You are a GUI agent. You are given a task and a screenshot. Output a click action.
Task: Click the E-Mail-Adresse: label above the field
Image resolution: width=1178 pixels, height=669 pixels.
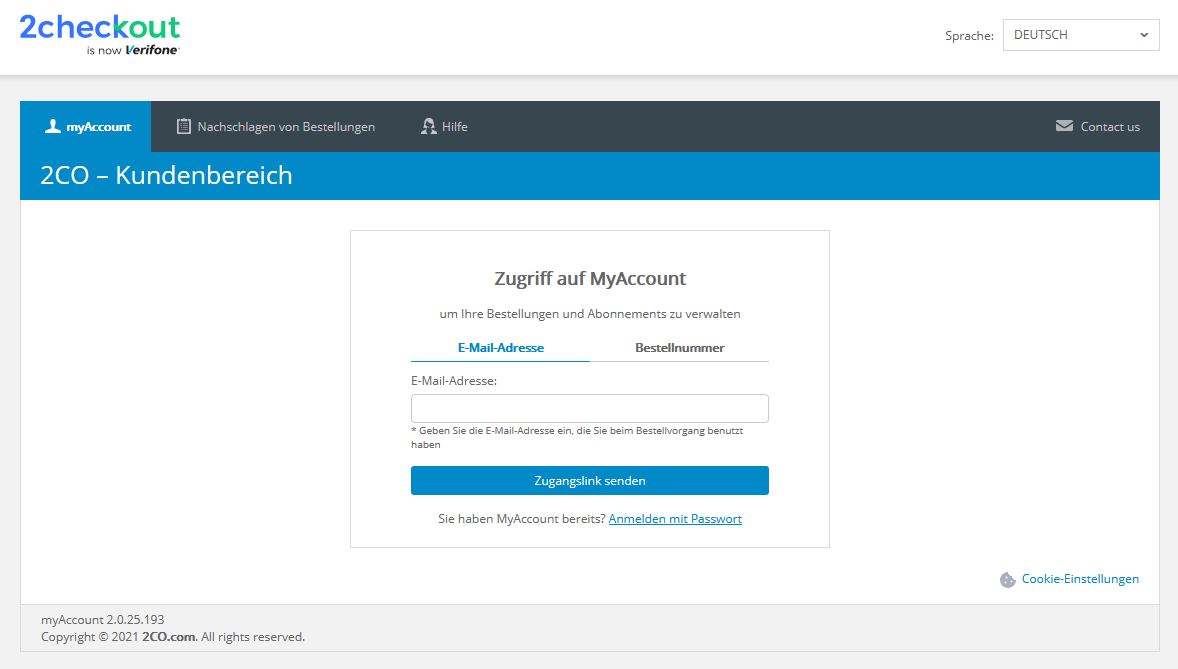pyautogui.click(x=454, y=381)
